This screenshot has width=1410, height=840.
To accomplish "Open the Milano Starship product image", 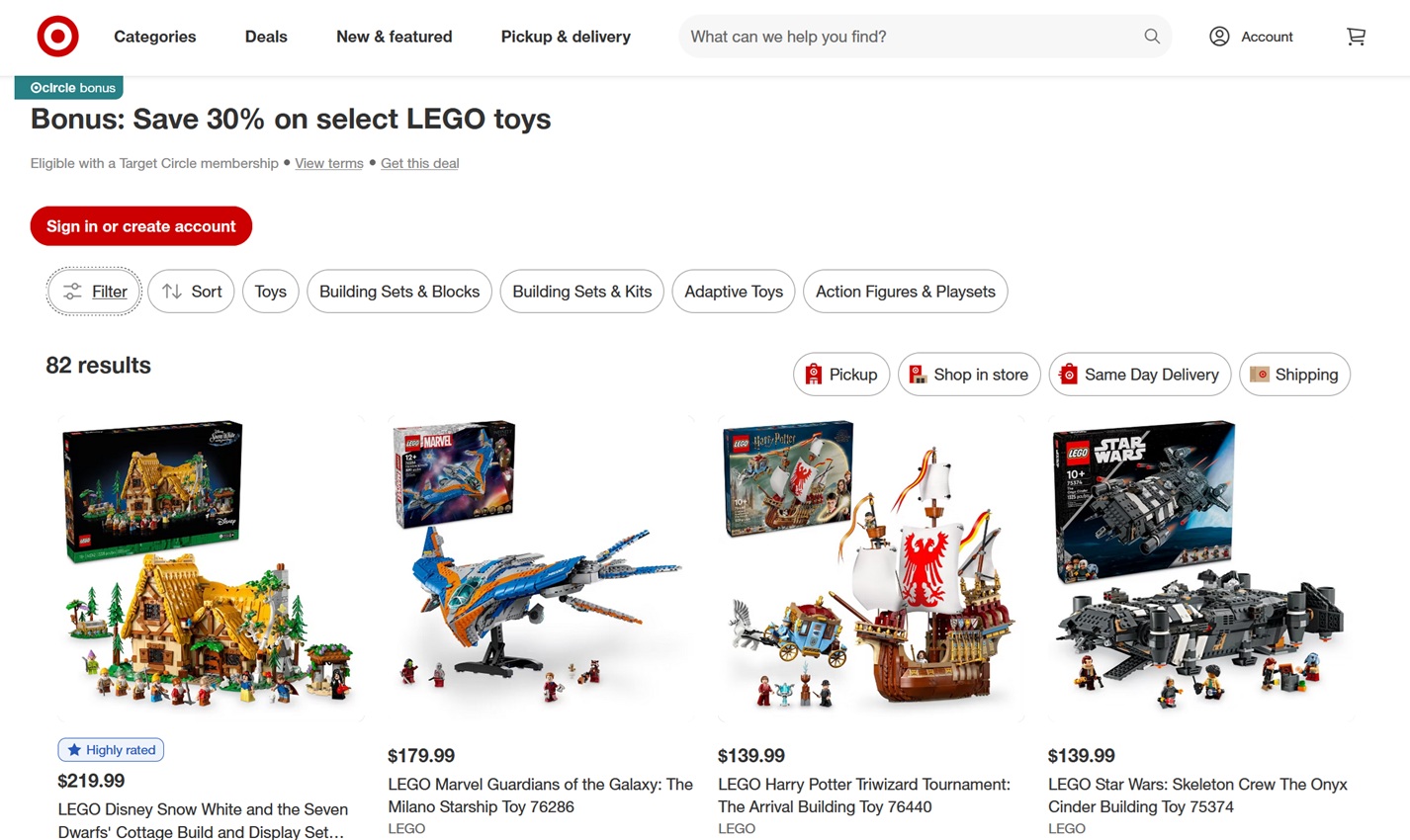I will click(541, 569).
